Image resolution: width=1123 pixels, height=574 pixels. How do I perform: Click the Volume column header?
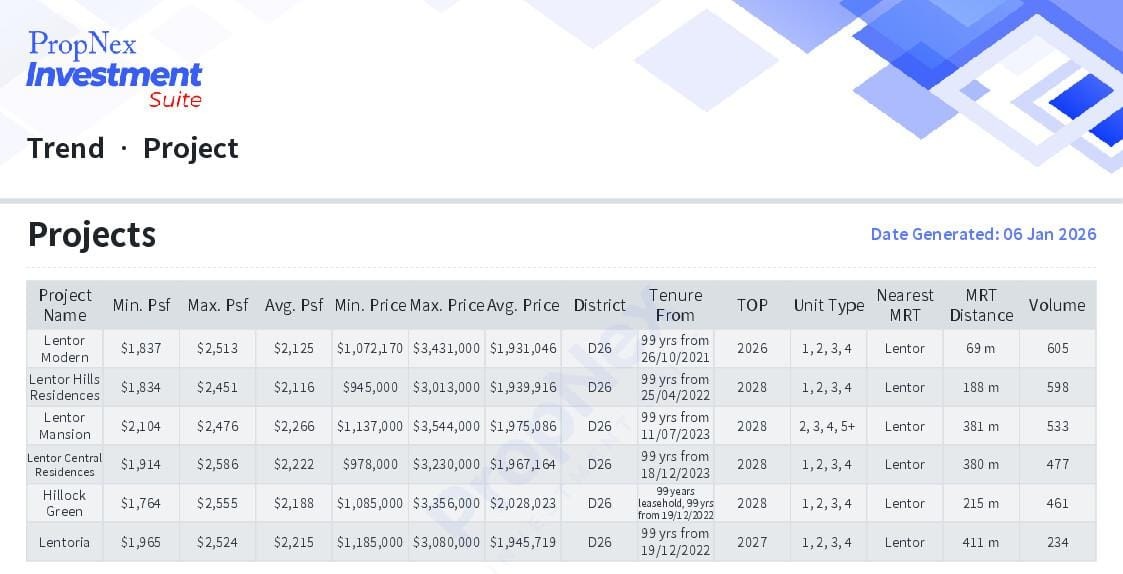click(x=1057, y=305)
